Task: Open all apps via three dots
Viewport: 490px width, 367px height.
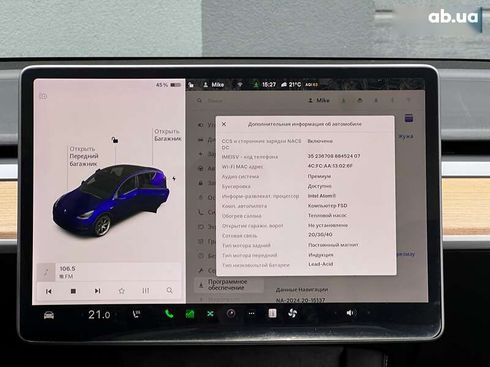Action: pos(252,313)
